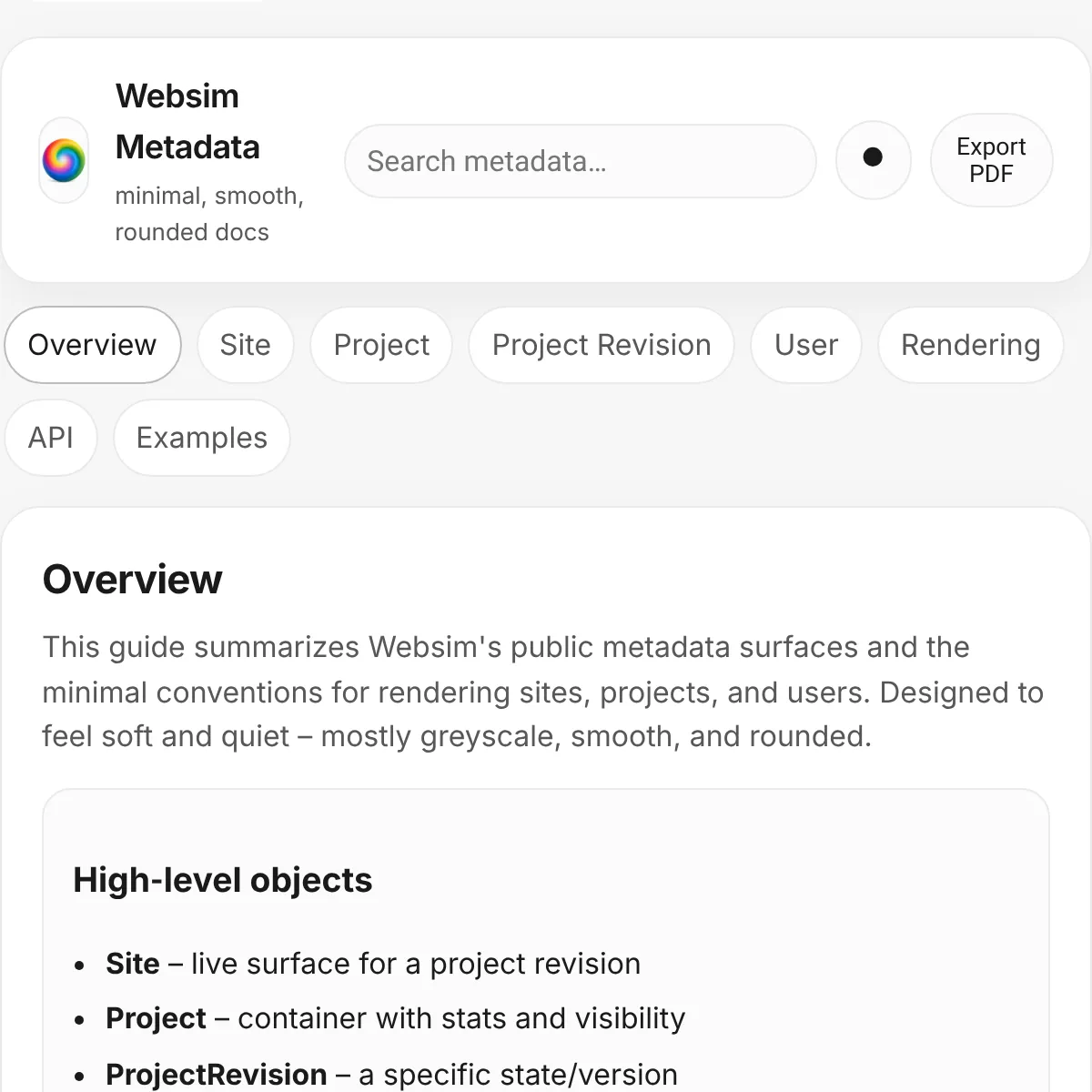Click the Export PDF button
1092x1092 pixels.
(x=991, y=160)
